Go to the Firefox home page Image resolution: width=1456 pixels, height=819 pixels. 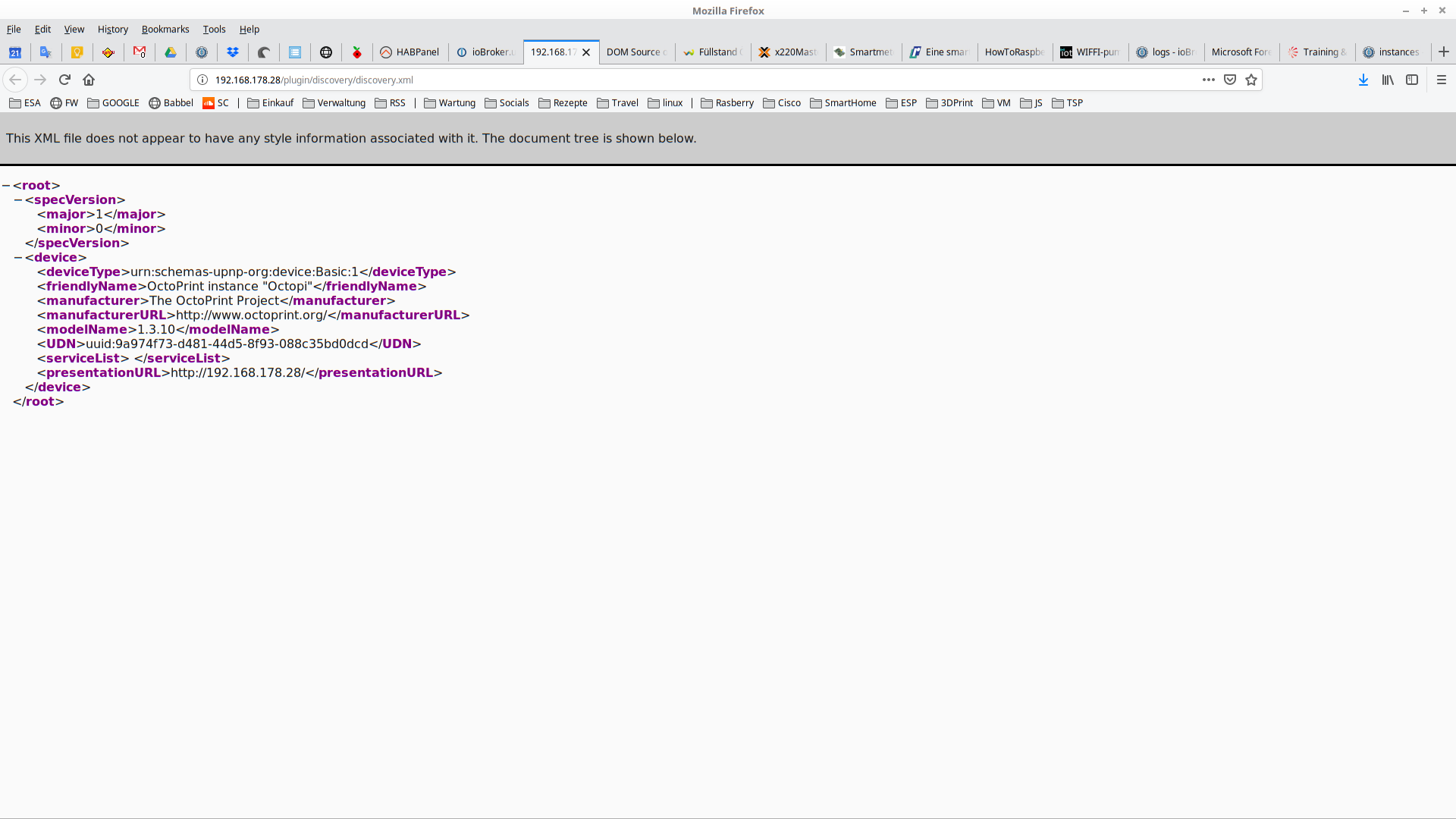(89, 80)
